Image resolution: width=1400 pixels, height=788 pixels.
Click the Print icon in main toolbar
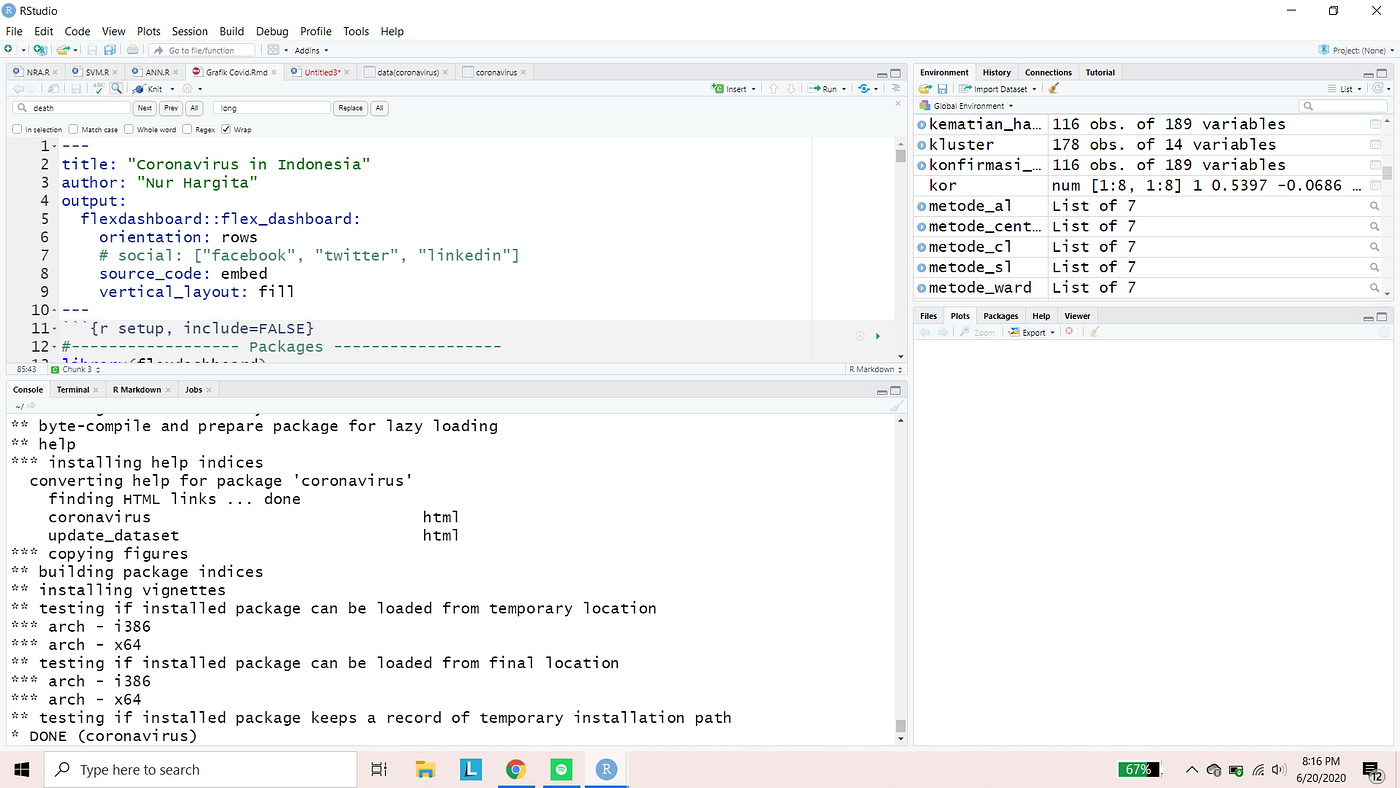[x=133, y=50]
